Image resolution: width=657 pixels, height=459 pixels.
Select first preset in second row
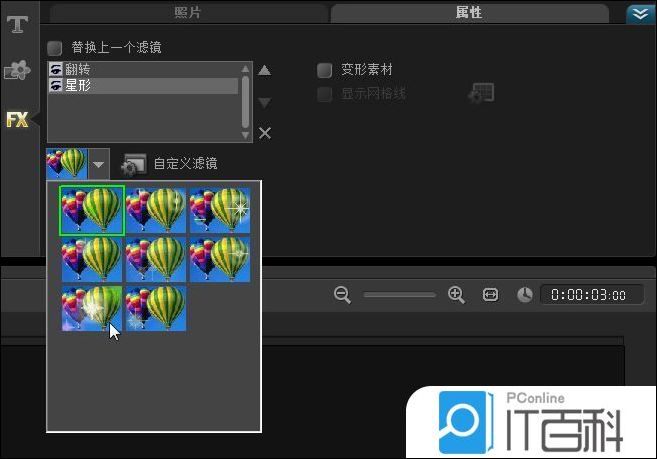(x=92, y=259)
